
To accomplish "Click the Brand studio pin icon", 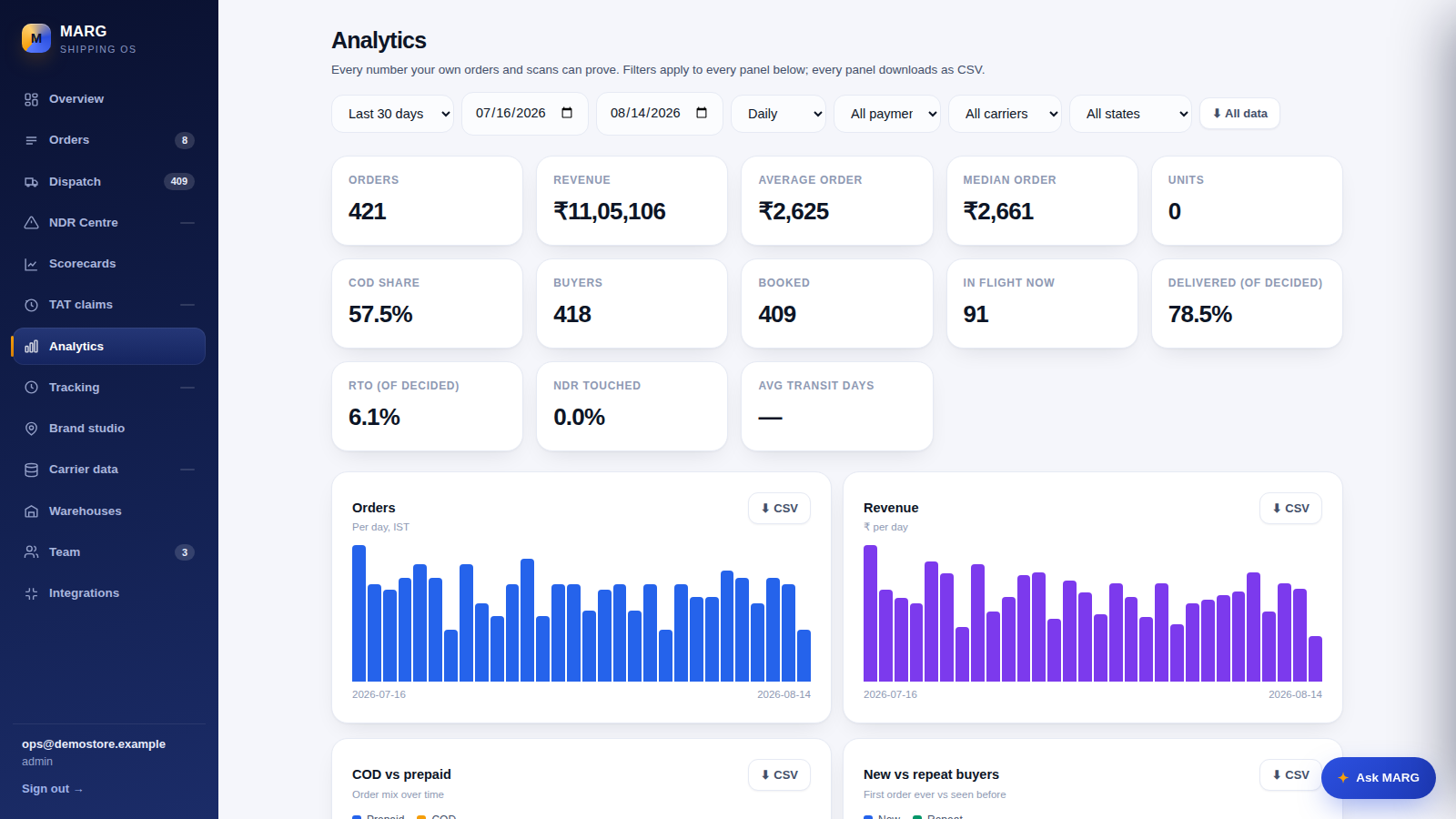I will (31, 429).
